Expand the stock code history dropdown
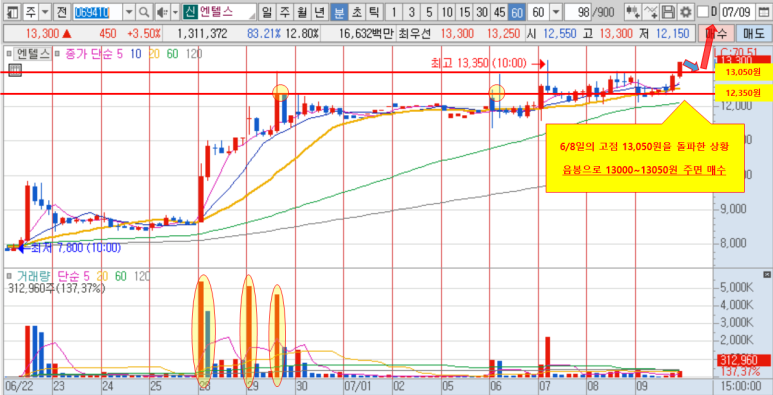Image resolution: width=773 pixels, height=395 pixels. [130, 12]
